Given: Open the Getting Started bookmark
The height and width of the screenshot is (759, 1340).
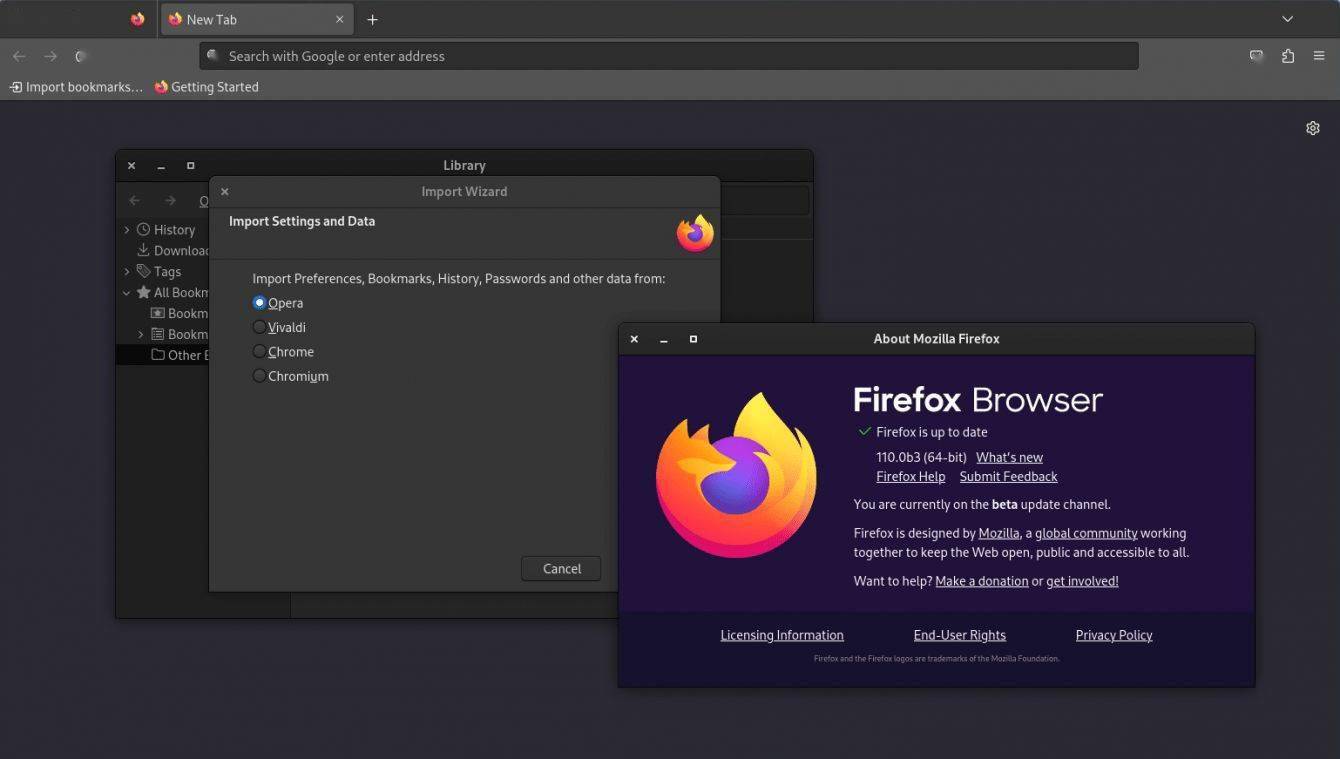Looking at the screenshot, I should click(x=206, y=87).
